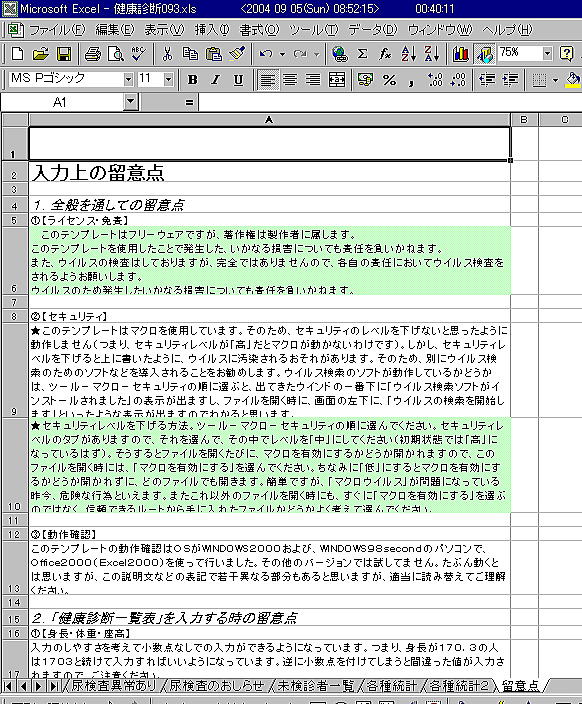Image resolution: width=582 pixels, height=704 pixels.
Task: Open the 書式(O) menu
Action: (x=259, y=30)
